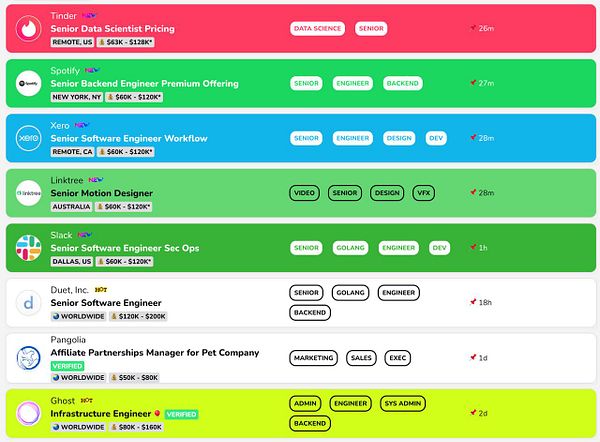Open the Duet, Inc. logo
Viewport: 600px width, 442px height.
pos(28,303)
